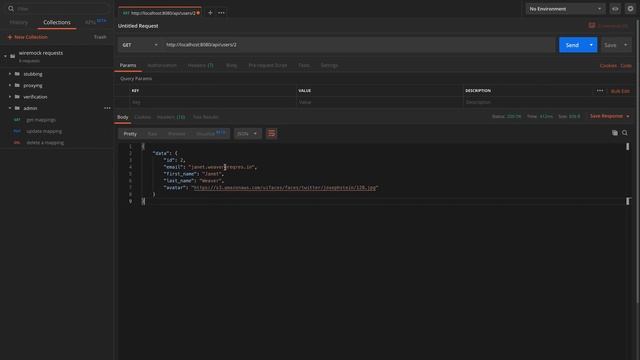Select the Params request tab
Screen dimensions: 640x360
coord(128,65)
